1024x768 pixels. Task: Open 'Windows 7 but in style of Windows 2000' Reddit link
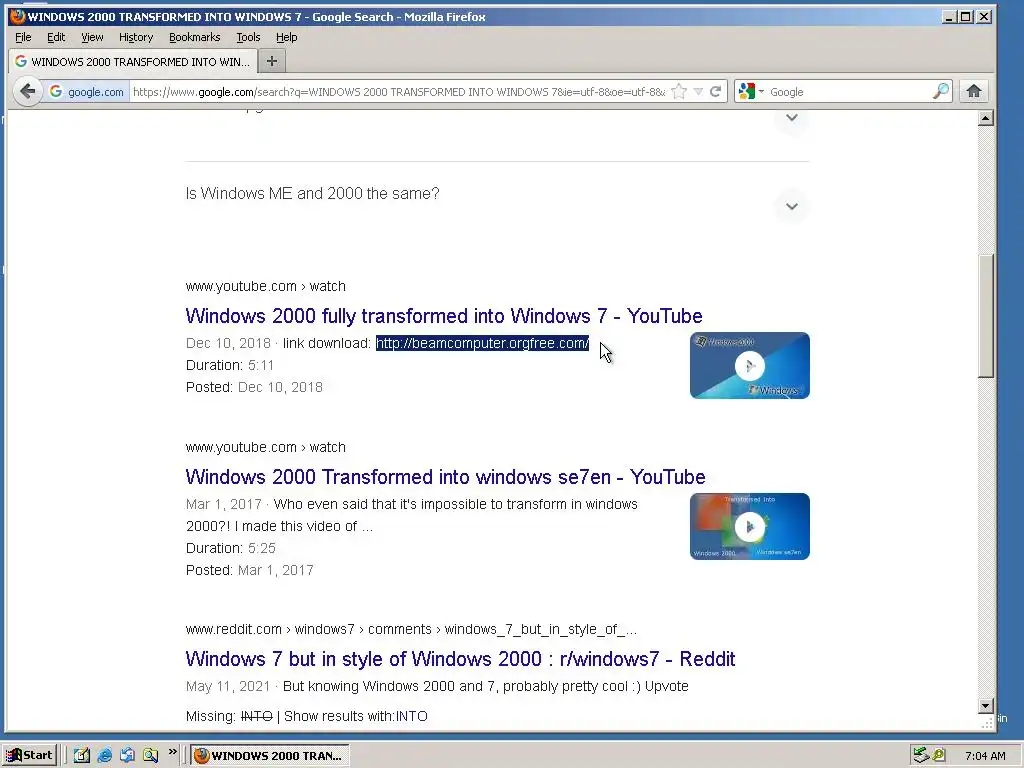[x=460, y=659]
